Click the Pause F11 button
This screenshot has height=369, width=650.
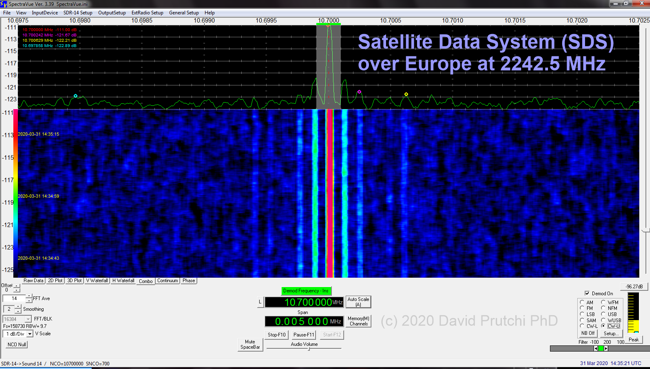[x=304, y=335]
